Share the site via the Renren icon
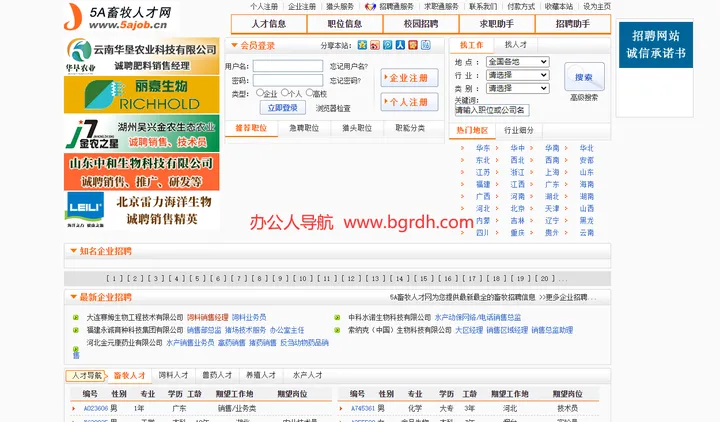 coord(400,45)
